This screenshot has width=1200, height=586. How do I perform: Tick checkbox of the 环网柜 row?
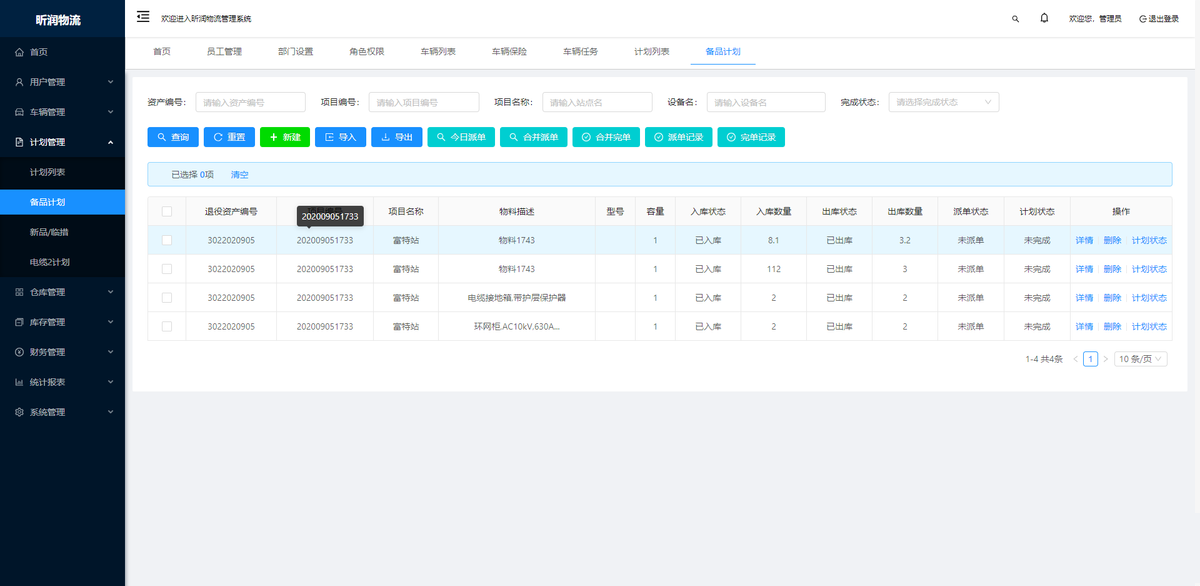(167, 327)
